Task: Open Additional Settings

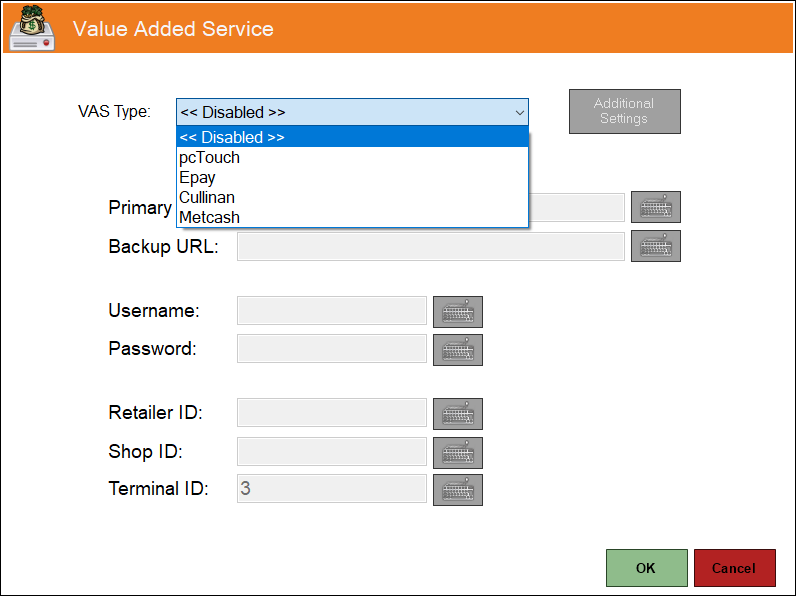Action: [624, 111]
